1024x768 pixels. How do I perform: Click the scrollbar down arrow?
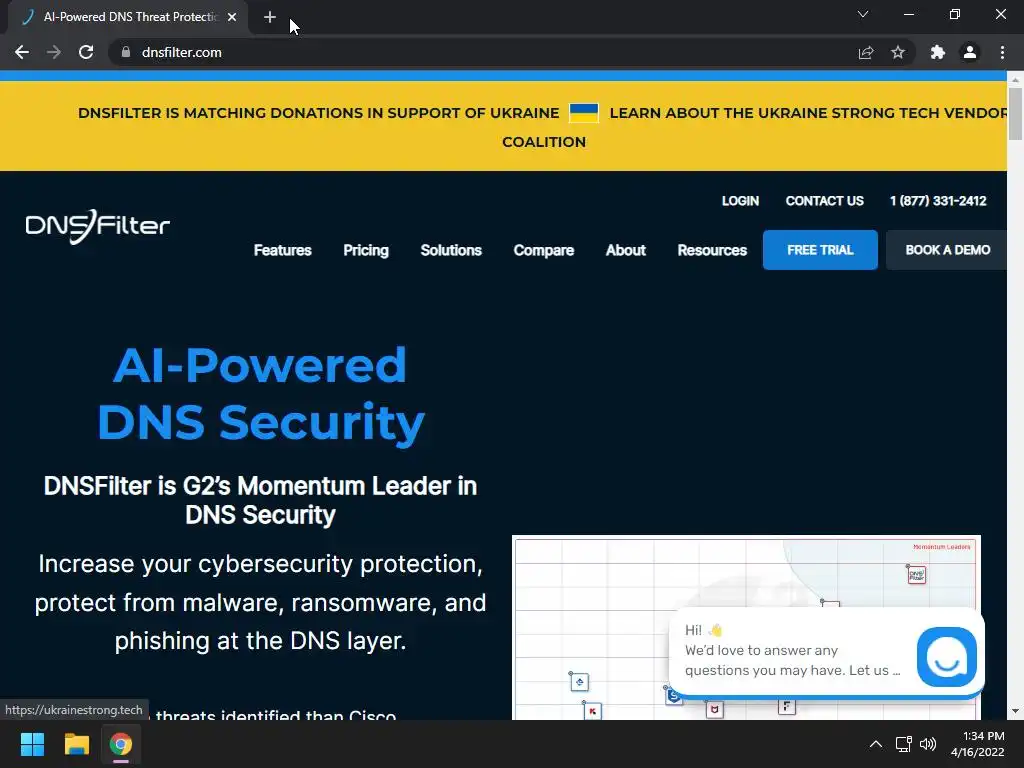point(1015,711)
